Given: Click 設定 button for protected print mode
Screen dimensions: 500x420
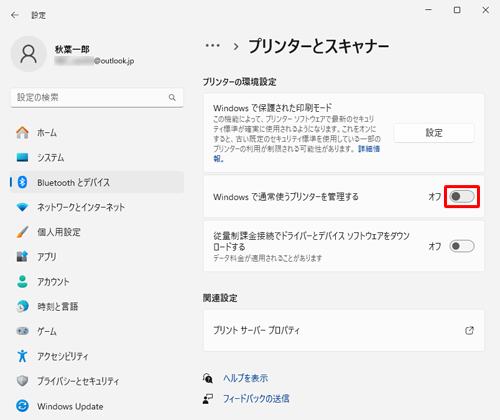Looking at the screenshot, I should [434, 133].
